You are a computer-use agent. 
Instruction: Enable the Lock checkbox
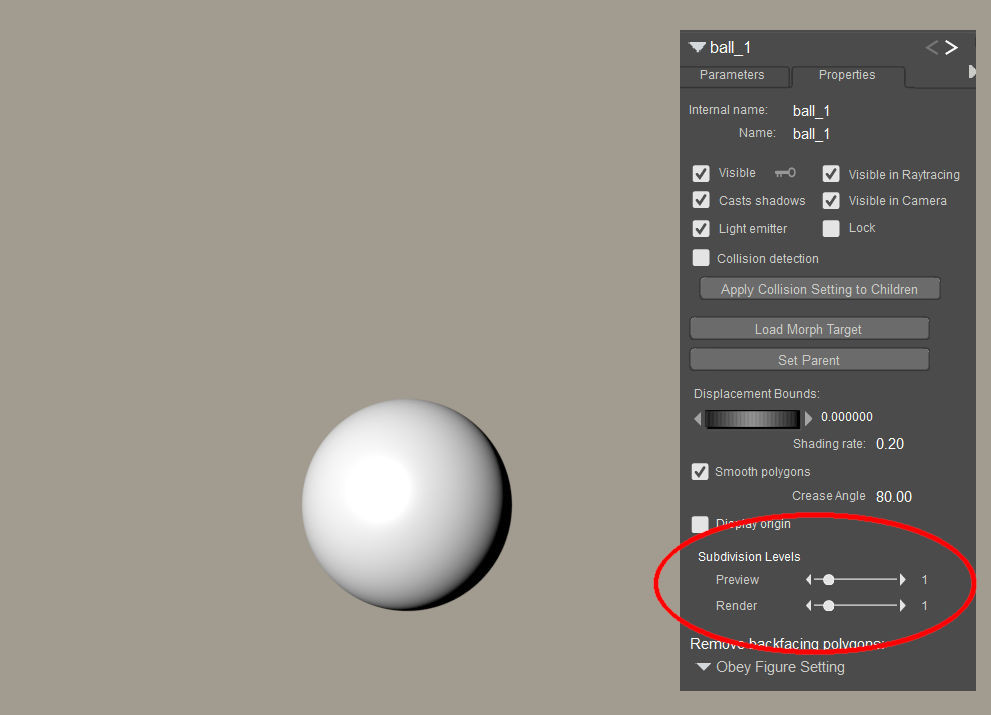click(831, 228)
